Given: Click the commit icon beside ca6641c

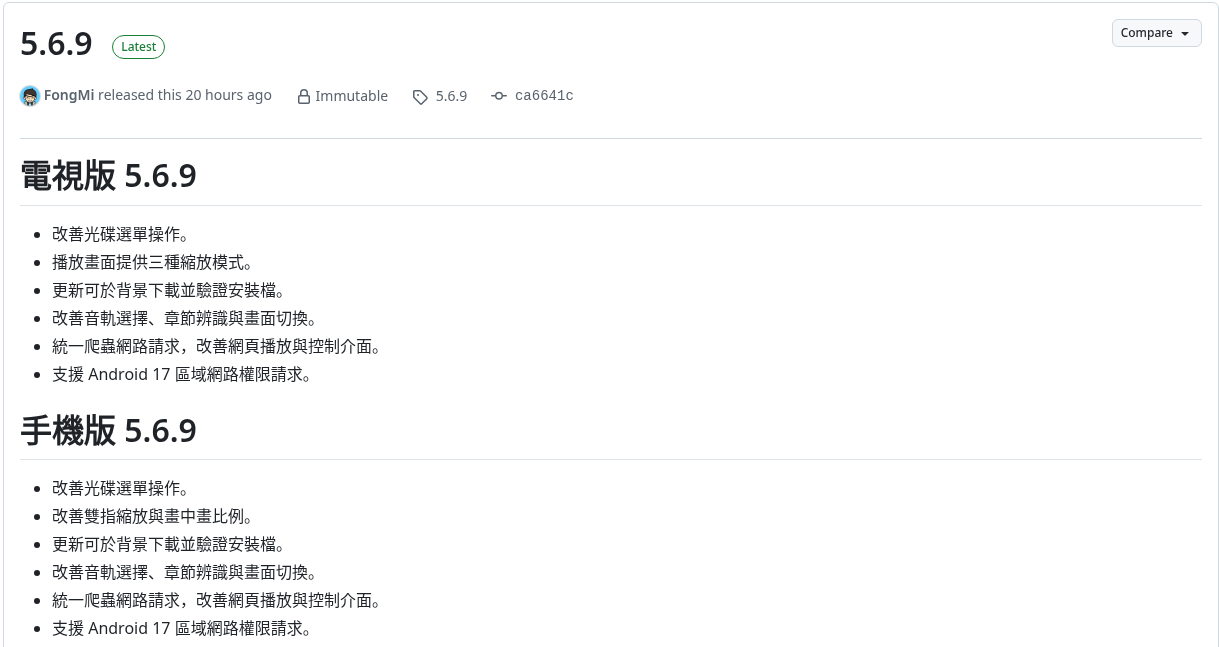Looking at the screenshot, I should (499, 96).
